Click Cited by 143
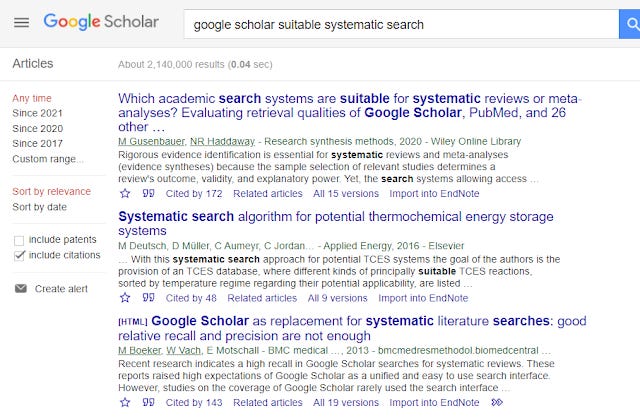The width and height of the screenshot is (640, 418). 194,402
